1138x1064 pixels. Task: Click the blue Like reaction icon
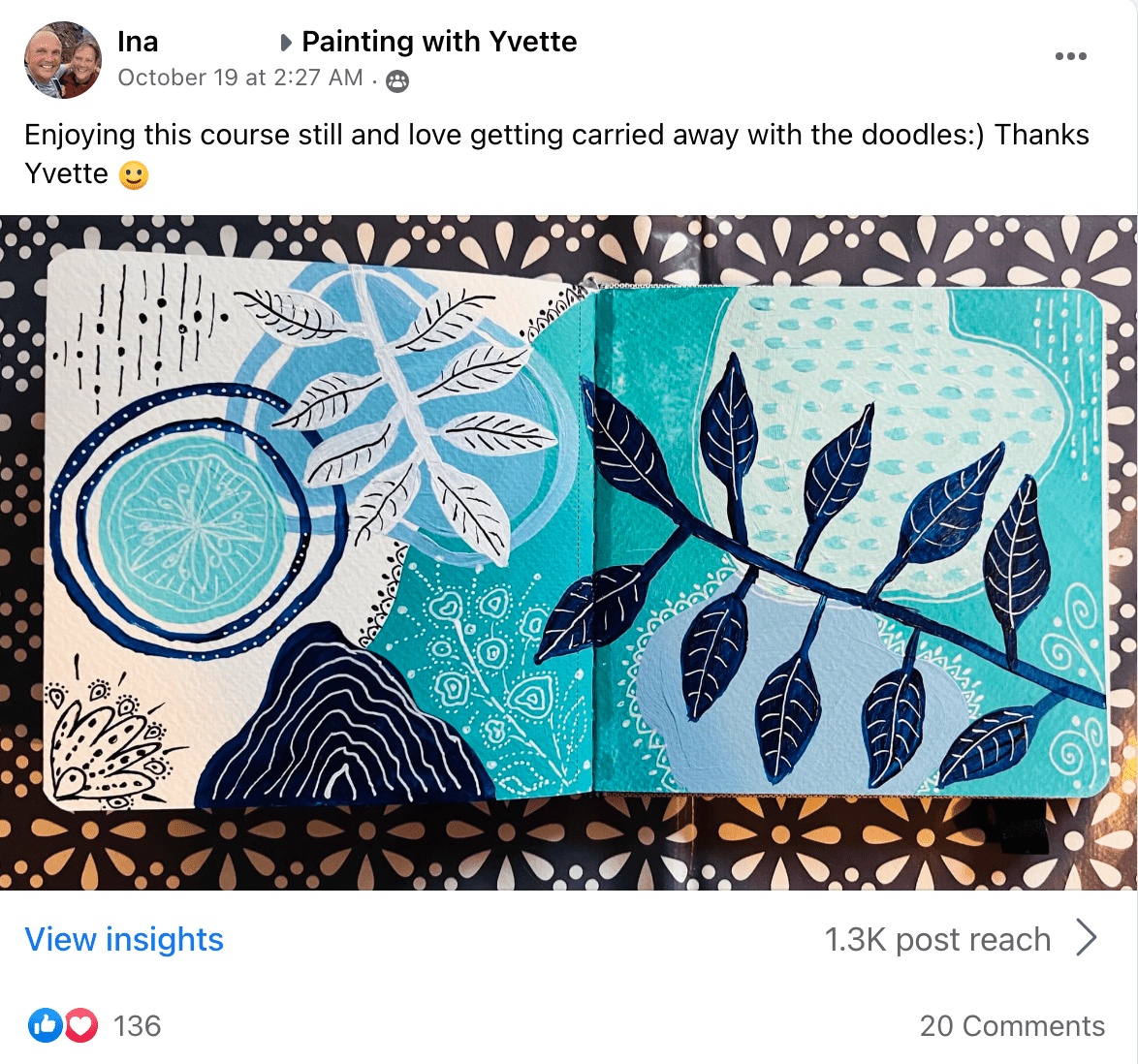(x=45, y=1025)
